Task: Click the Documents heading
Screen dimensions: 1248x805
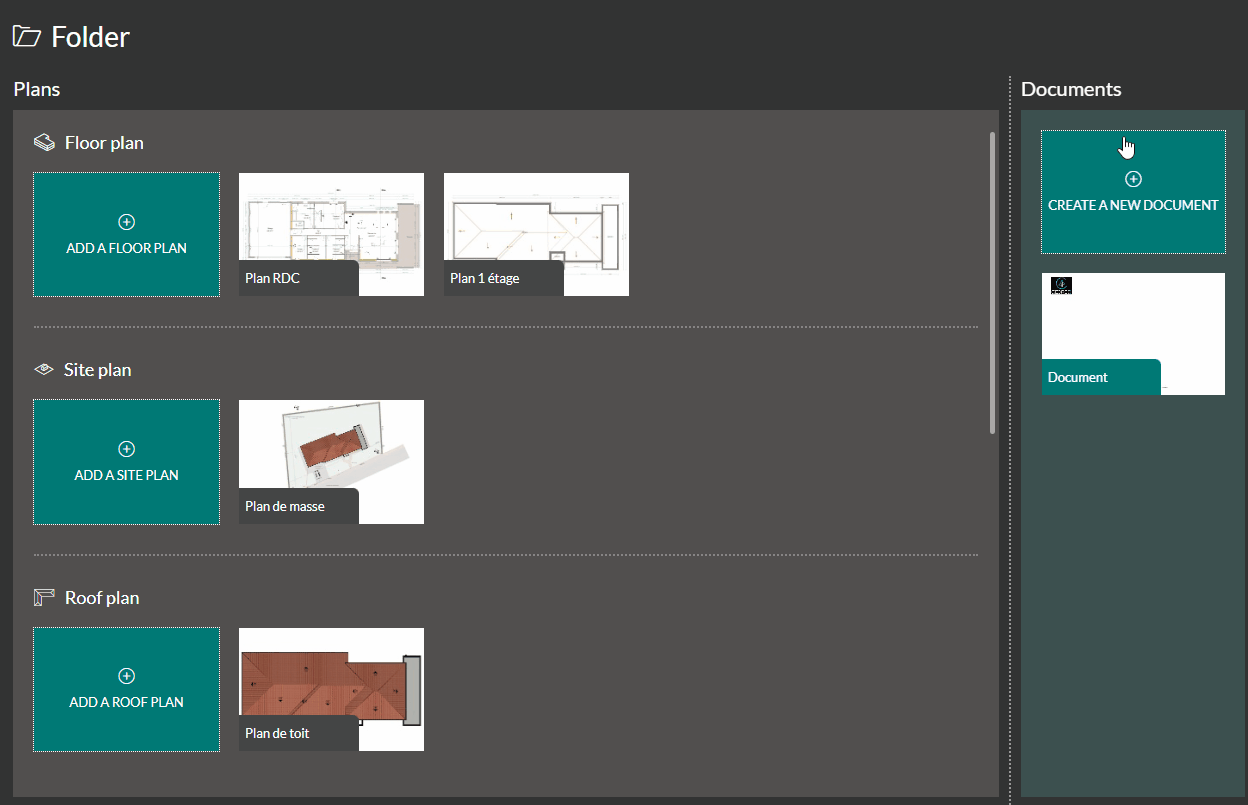Action: pos(1071,90)
